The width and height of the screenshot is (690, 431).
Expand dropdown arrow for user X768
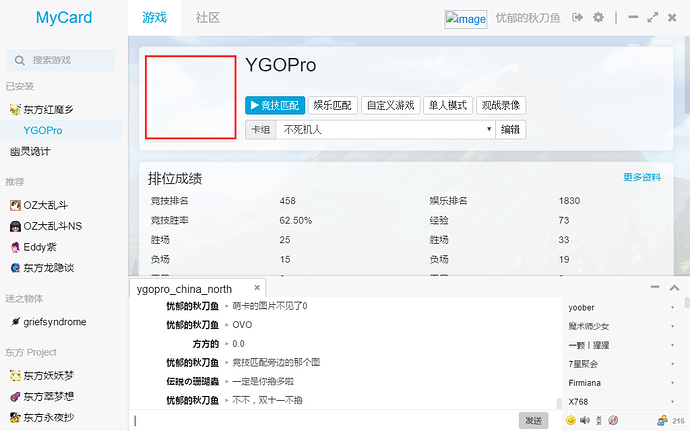[672, 402]
